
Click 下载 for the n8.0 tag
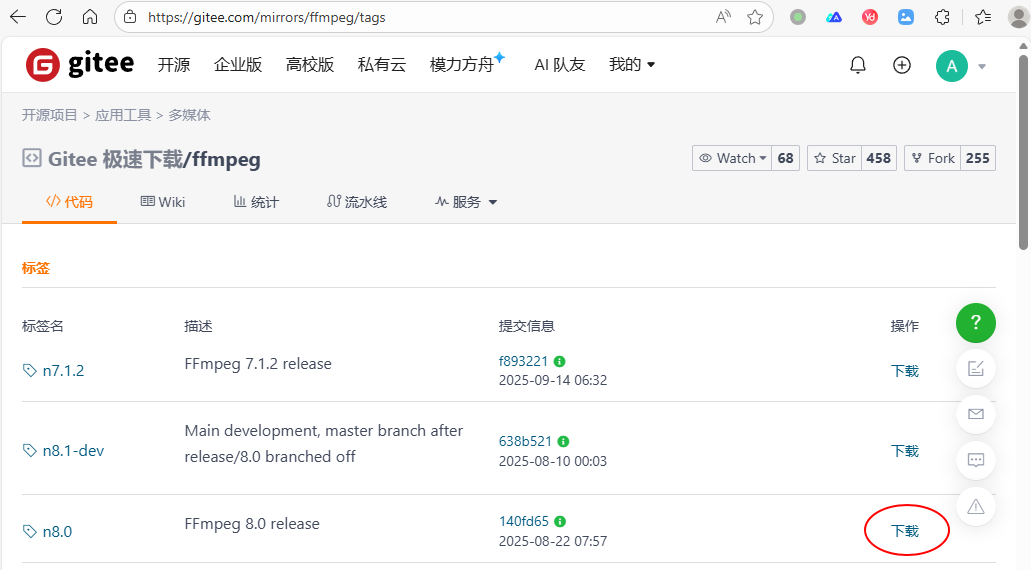905,531
